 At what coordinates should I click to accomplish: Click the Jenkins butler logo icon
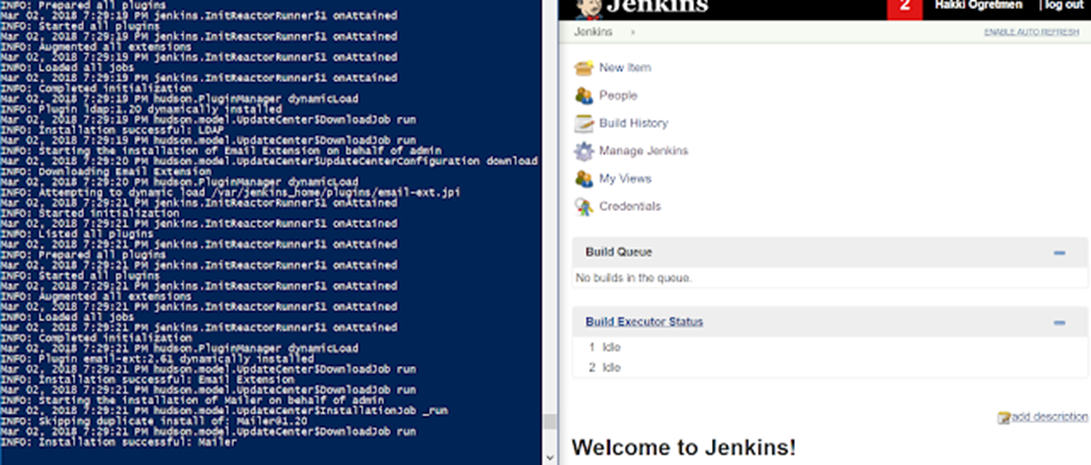pos(589,8)
